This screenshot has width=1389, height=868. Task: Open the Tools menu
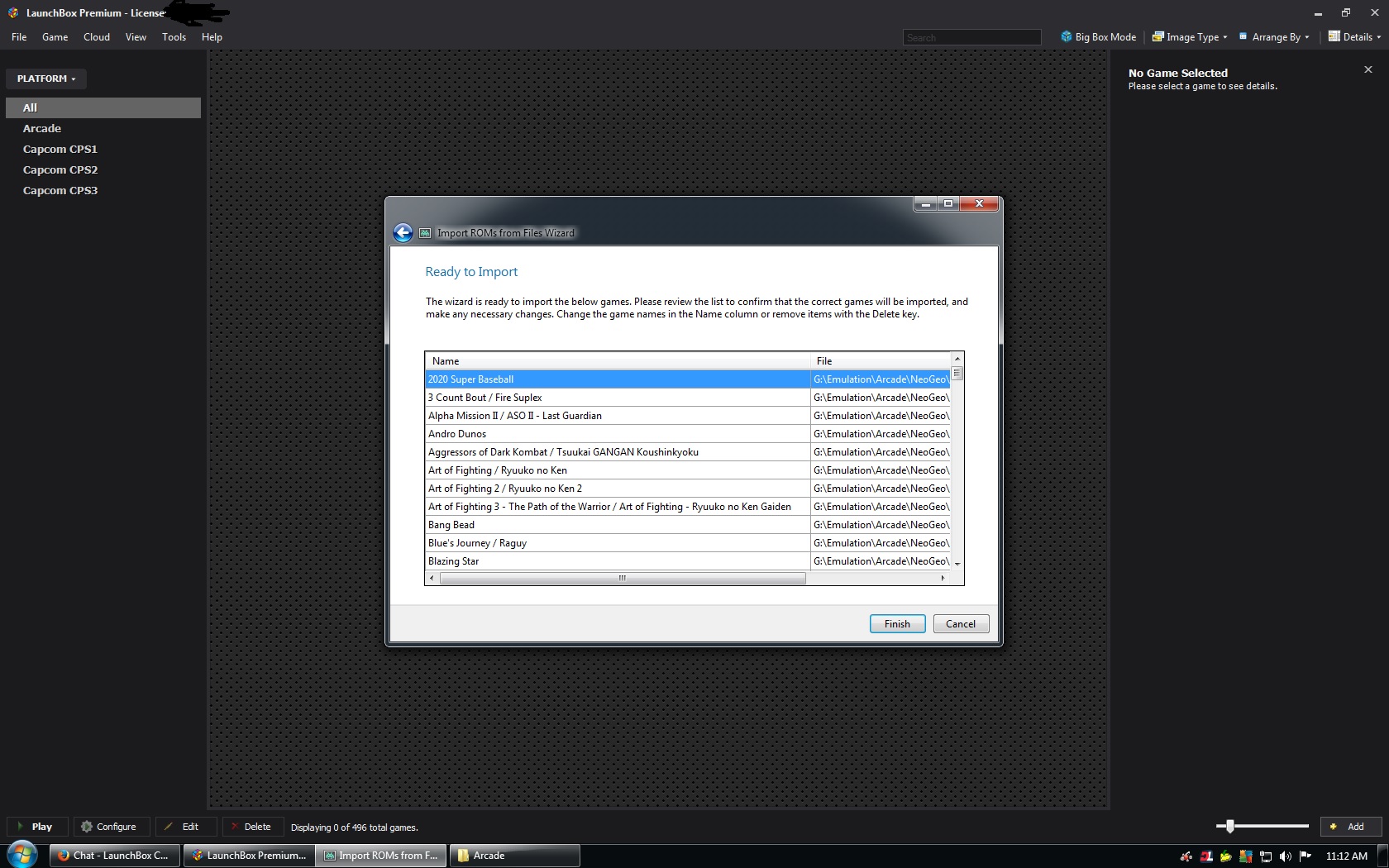click(174, 37)
